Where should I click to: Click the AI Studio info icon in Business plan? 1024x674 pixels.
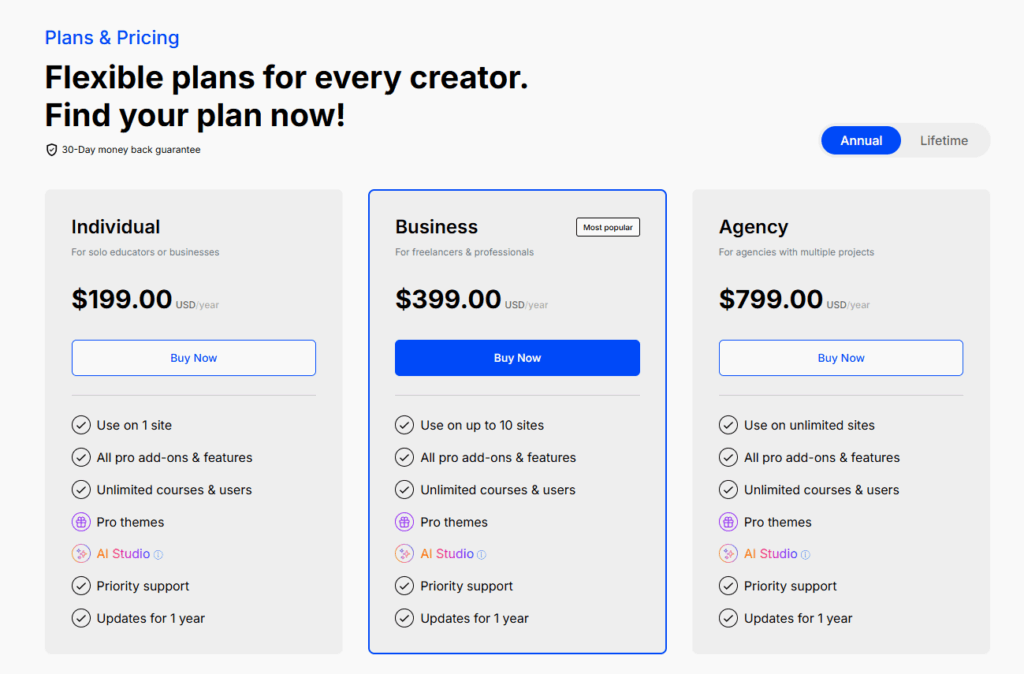tap(482, 554)
